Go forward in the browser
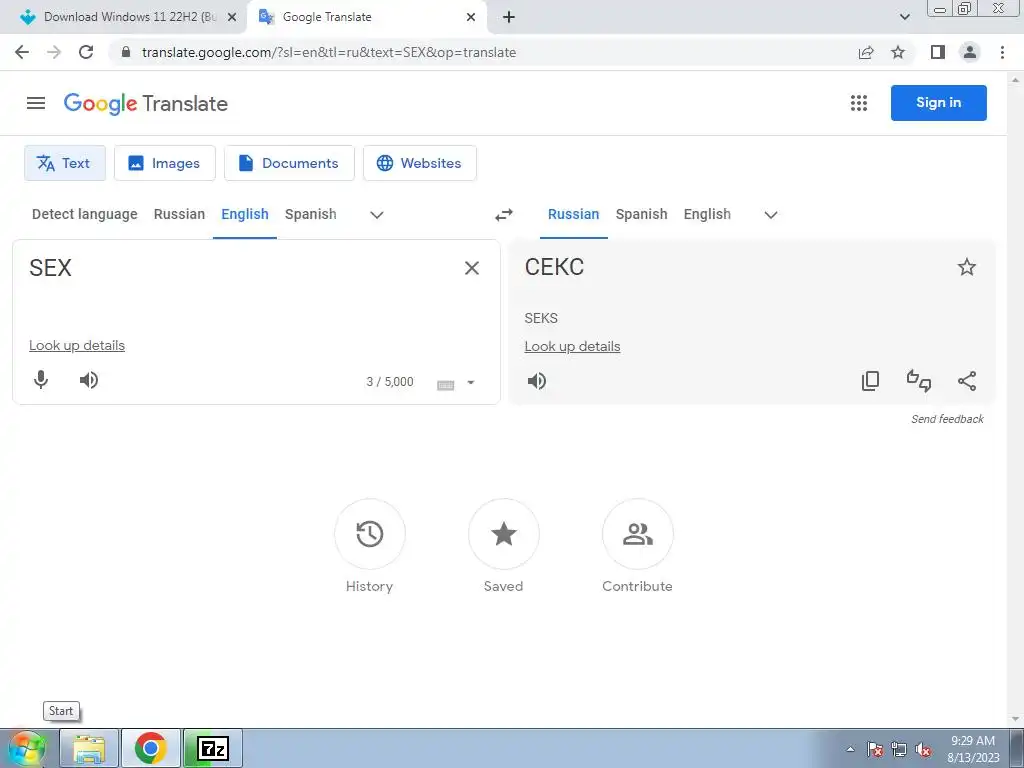The image size is (1024, 768). click(x=54, y=52)
